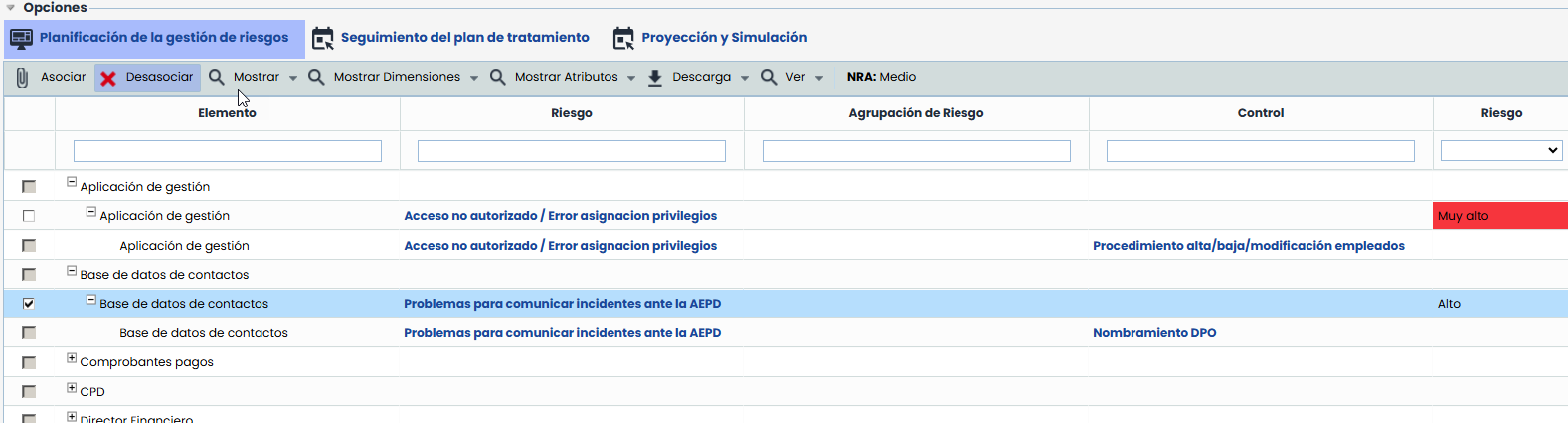Uncheck the selected Base de datos de contactos row
The height and width of the screenshot is (423, 1568).
pyautogui.click(x=29, y=304)
